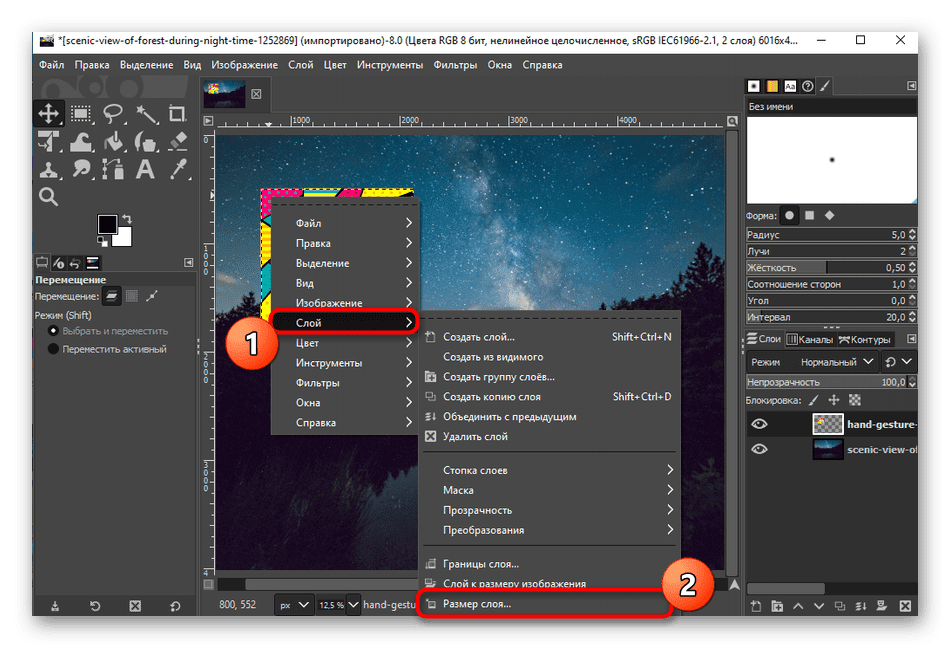This screenshot has width=950, height=648.
Task: Select the Bucket Fill tool
Action: (113, 142)
